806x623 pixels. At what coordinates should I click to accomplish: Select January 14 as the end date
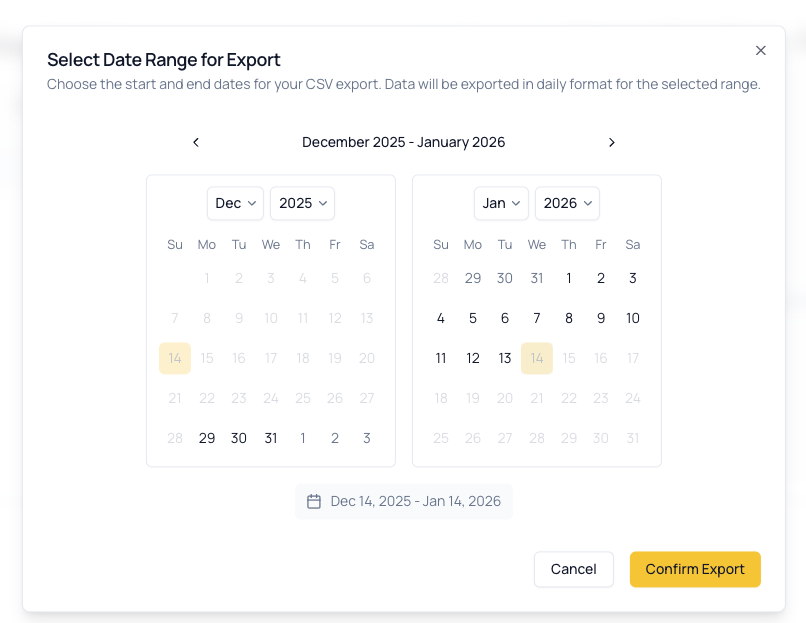(537, 358)
